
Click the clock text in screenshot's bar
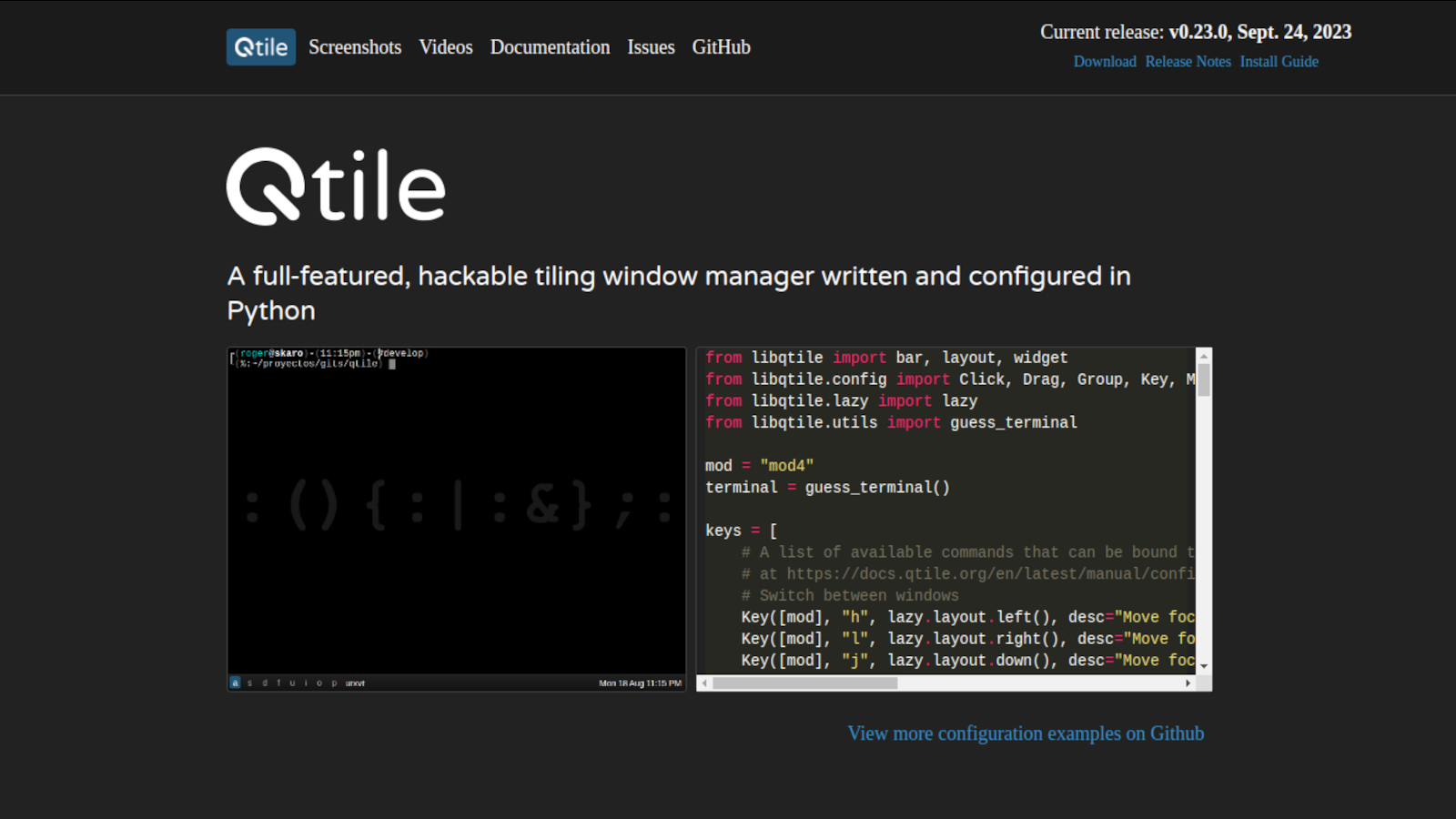point(640,682)
